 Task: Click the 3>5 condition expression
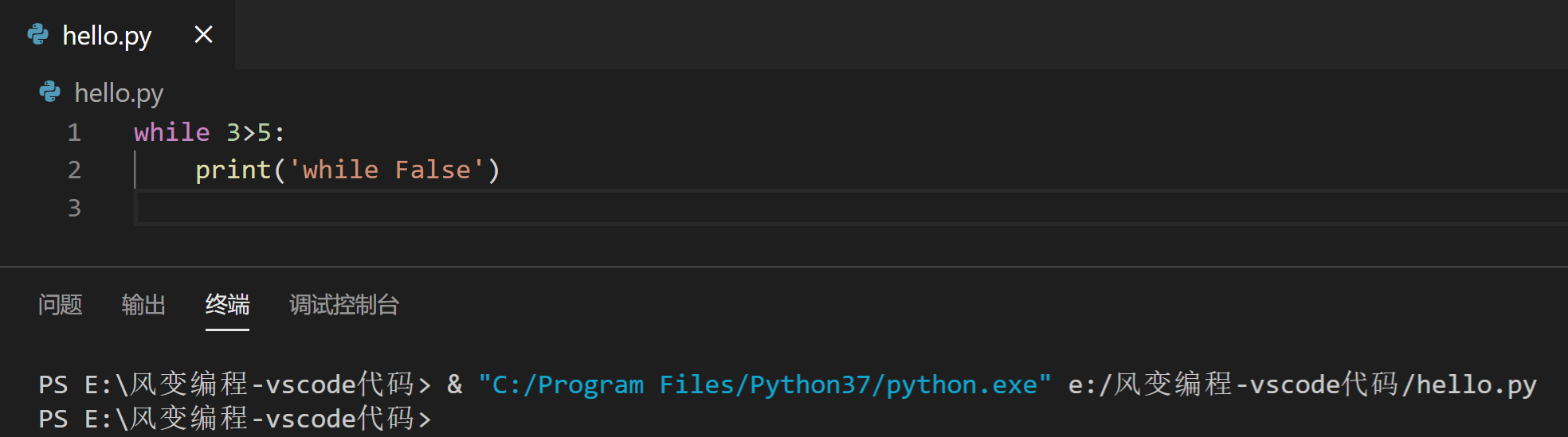[249, 132]
